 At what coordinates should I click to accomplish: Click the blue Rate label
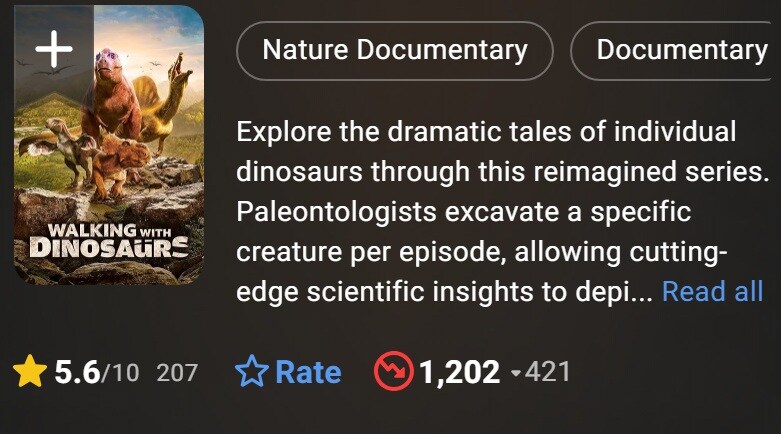pos(308,372)
